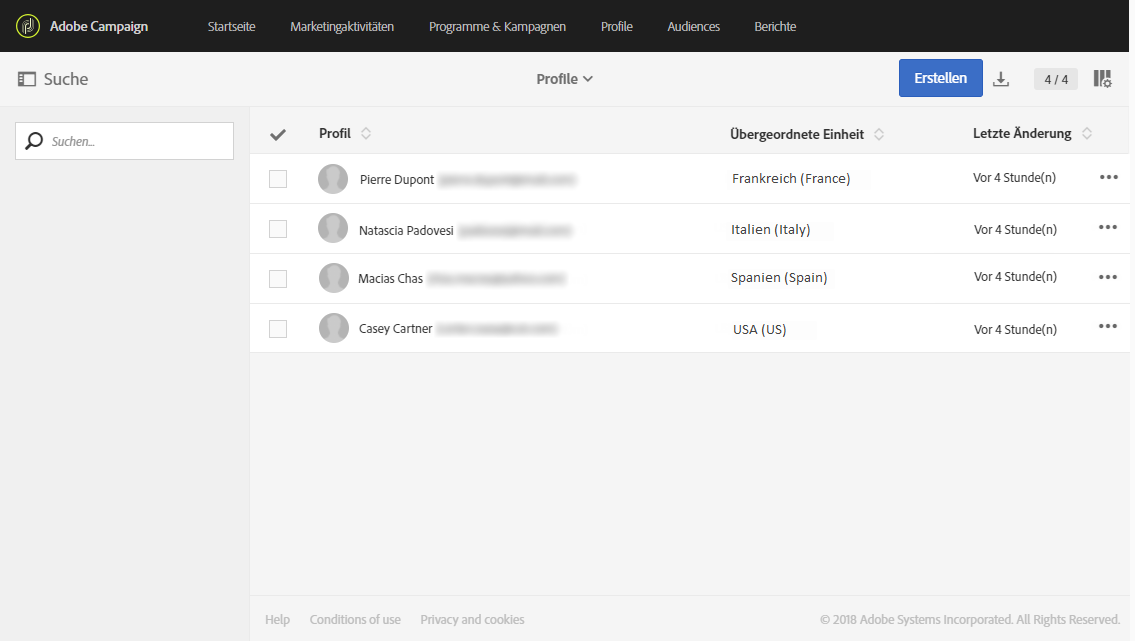
Task: Go to Programme & Kampagnen
Action: coord(497,26)
